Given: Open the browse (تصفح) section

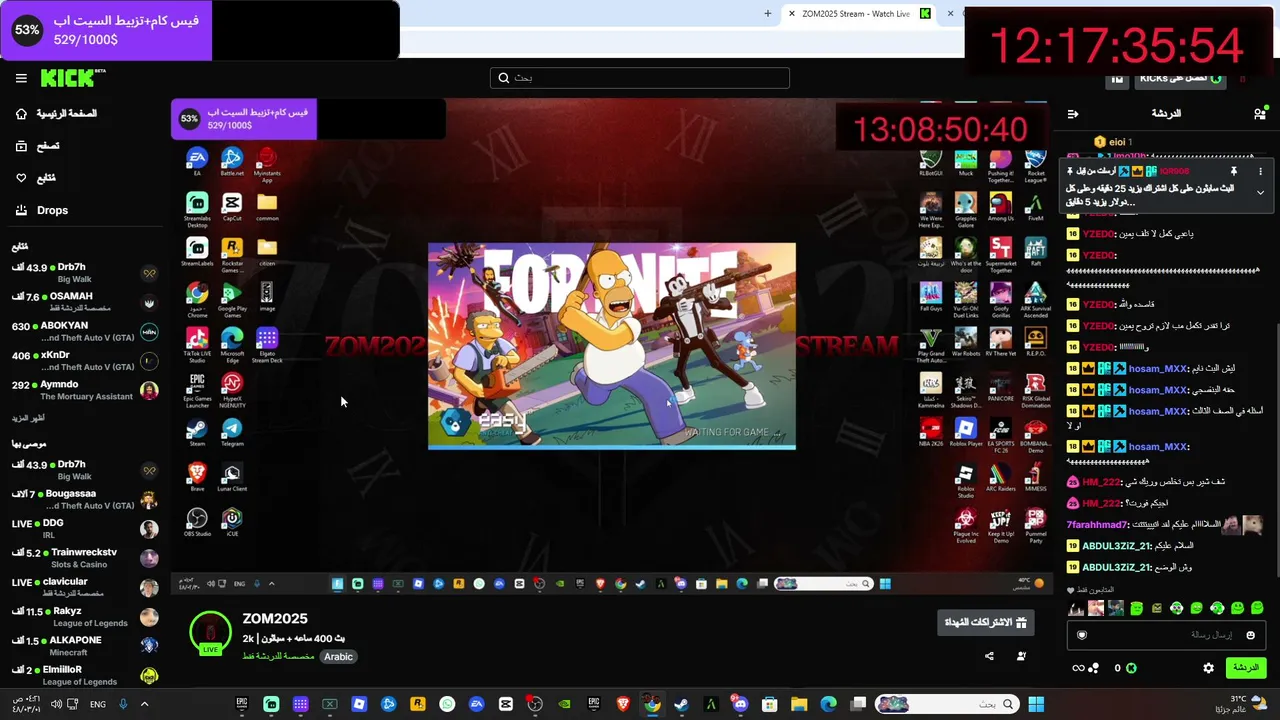Looking at the screenshot, I should pyautogui.click(x=38, y=146).
